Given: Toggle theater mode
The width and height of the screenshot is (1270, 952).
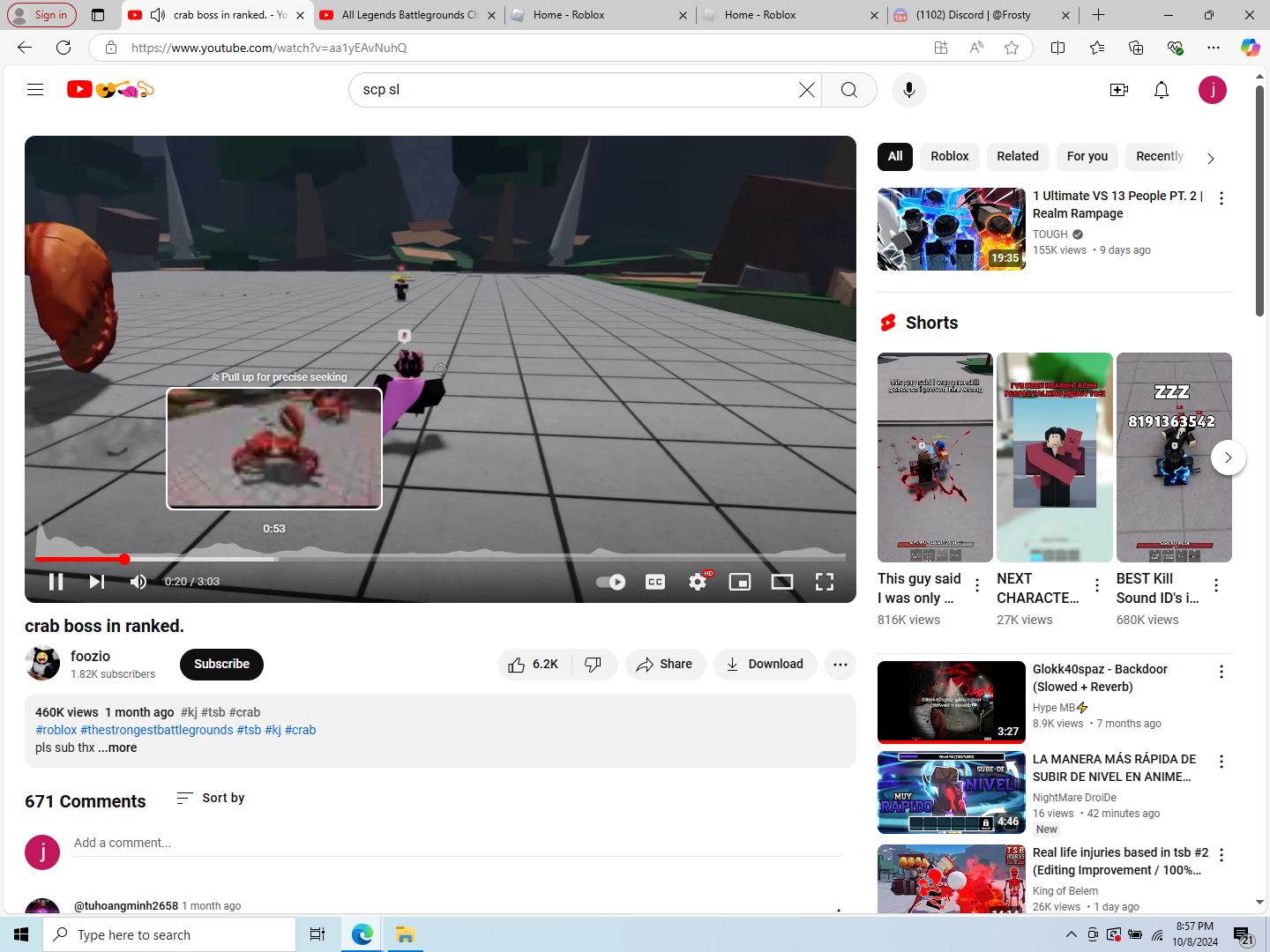Looking at the screenshot, I should tap(782, 582).
